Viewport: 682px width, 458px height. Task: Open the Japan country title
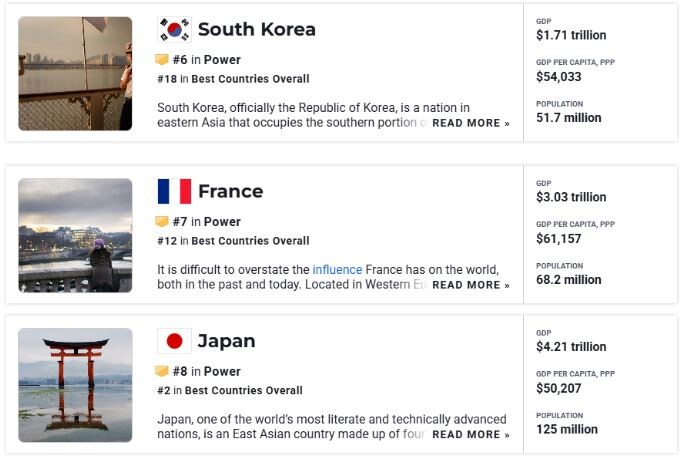click(226, 341)
